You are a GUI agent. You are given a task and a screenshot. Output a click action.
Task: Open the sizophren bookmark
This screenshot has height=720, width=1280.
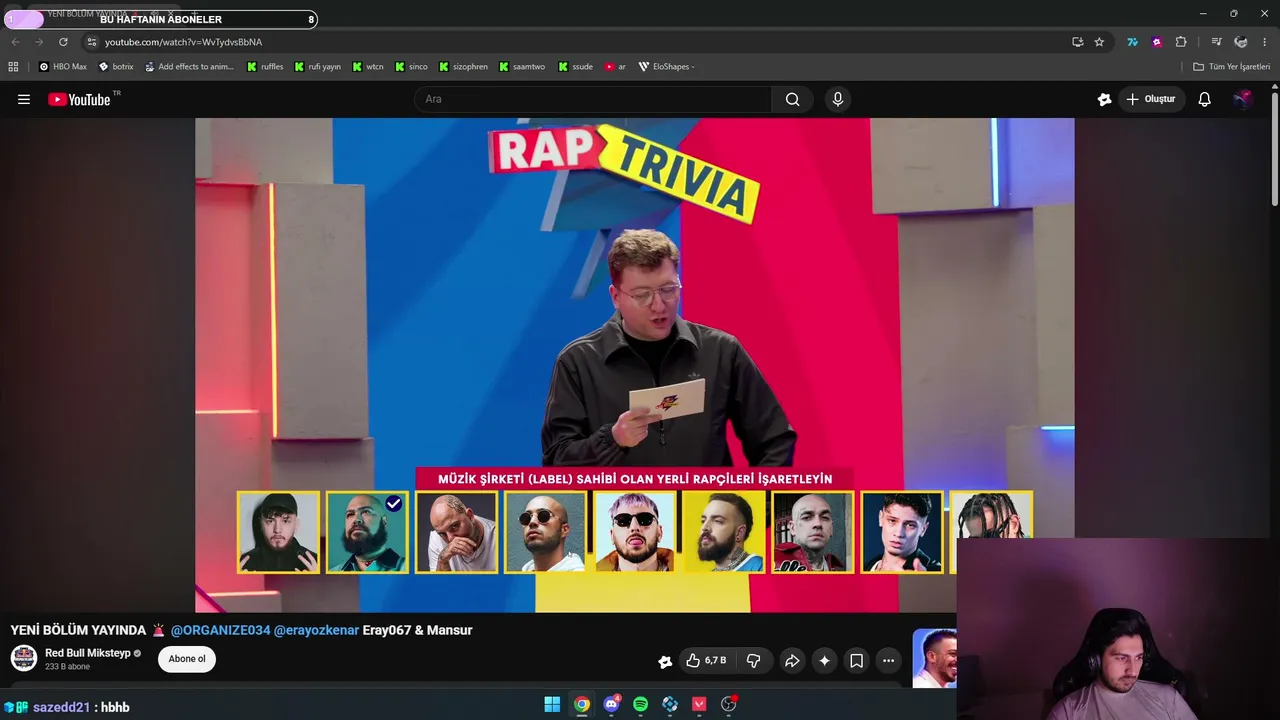pyautogui.click(x=463, y=67)
